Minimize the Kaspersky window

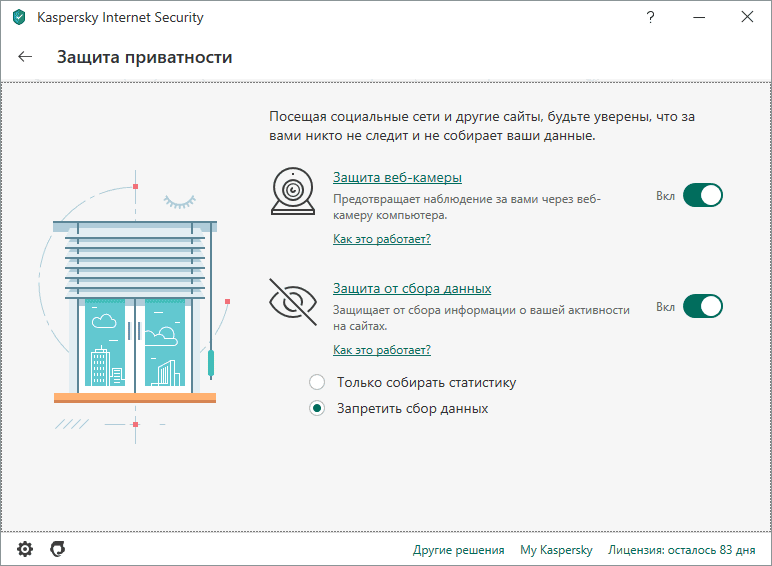pos(699,17)
